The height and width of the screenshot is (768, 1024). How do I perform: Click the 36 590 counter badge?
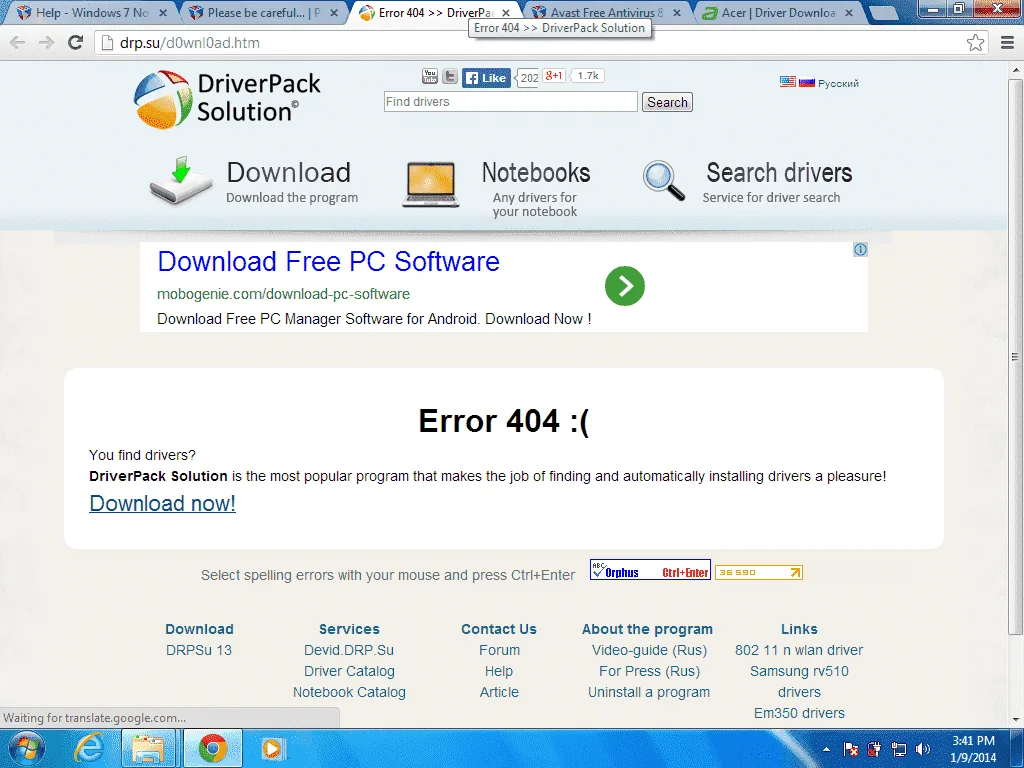click(758, 573)
